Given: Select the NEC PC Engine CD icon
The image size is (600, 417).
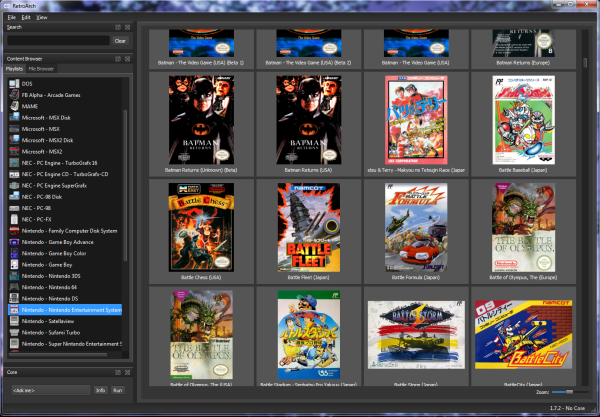Looking at the screenshot, I should 14,174.
